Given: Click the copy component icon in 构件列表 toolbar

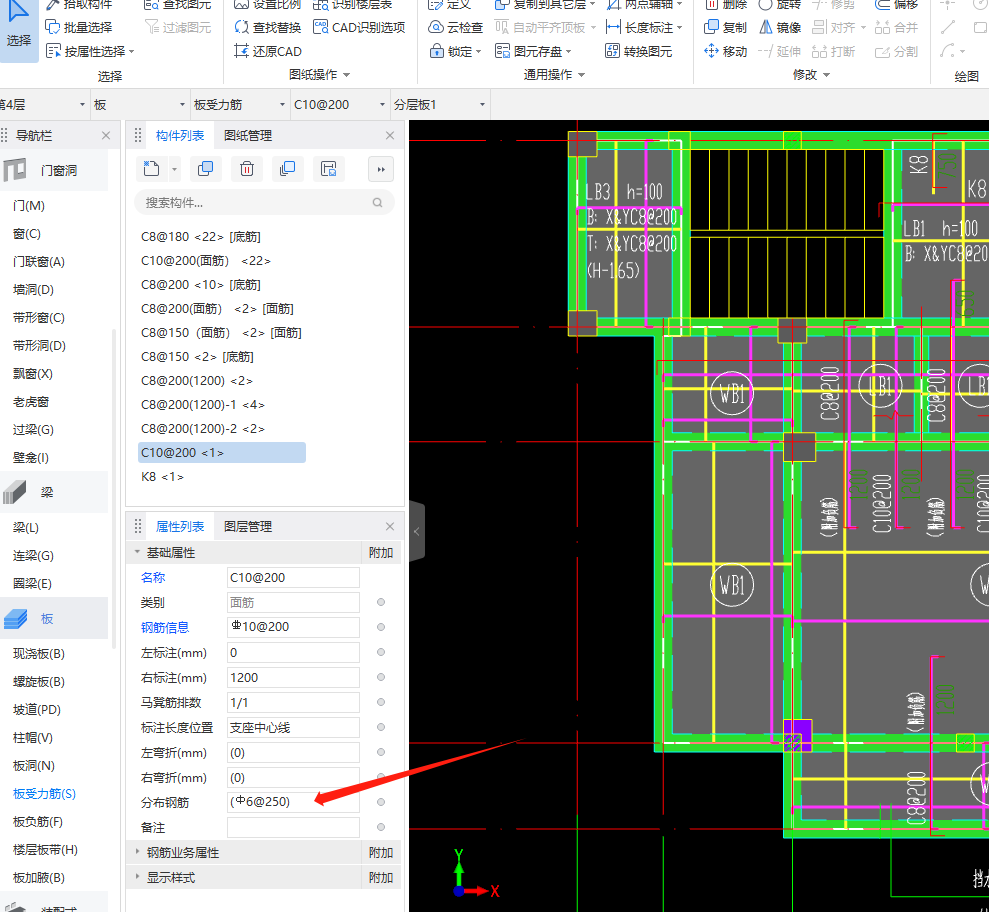Looking at the screenshot, I should pyautogui.click(x=205, y=168).
